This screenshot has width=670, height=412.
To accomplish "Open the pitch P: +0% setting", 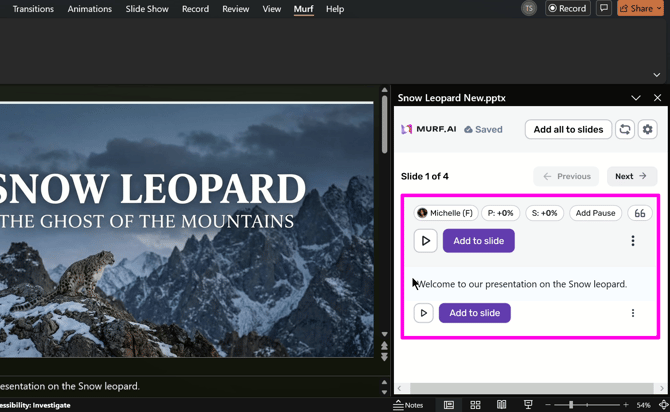I will point(500,213).
